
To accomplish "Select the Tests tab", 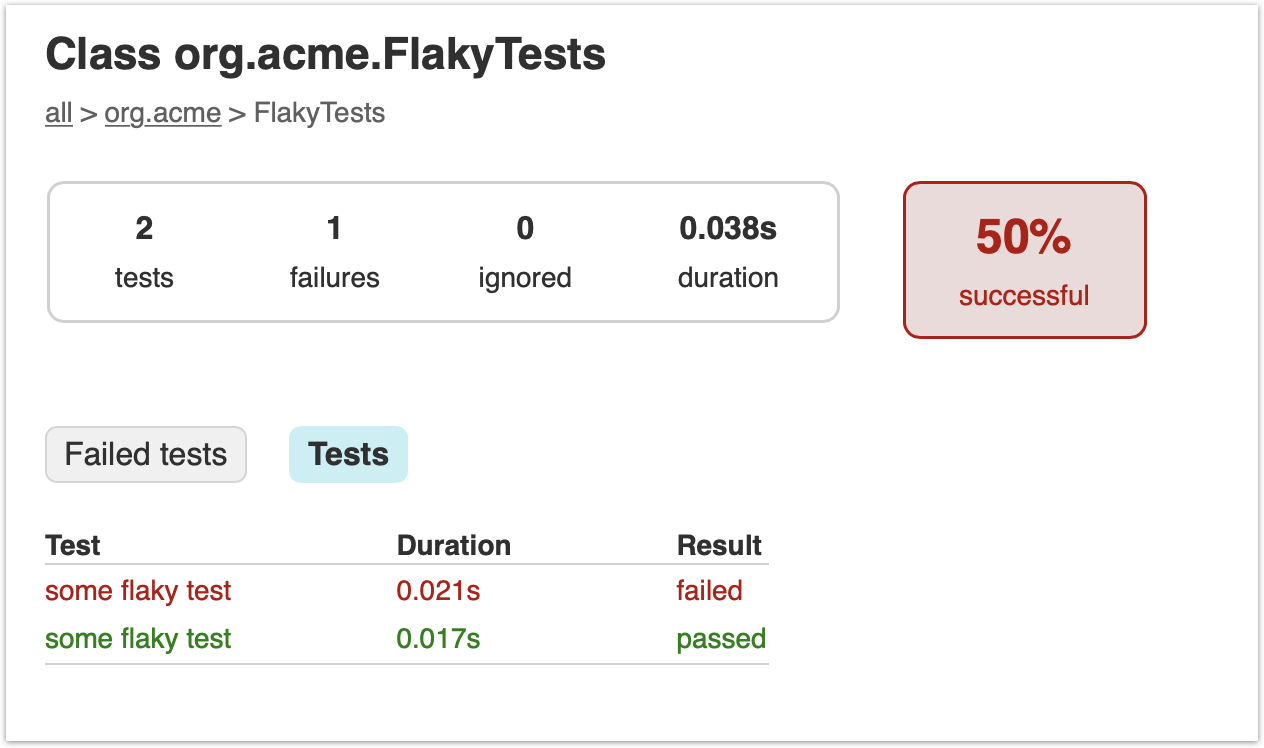I will [x=348, y=455].
